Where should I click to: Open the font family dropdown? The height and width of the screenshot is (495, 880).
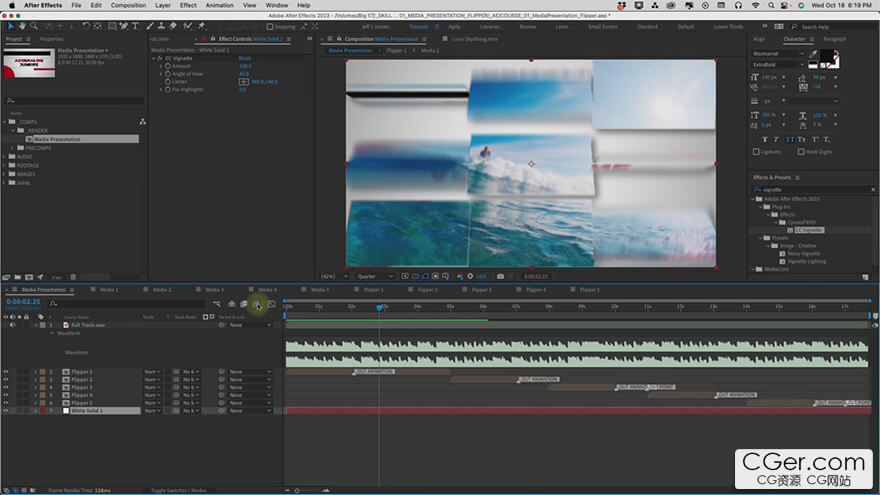(778, 54)
